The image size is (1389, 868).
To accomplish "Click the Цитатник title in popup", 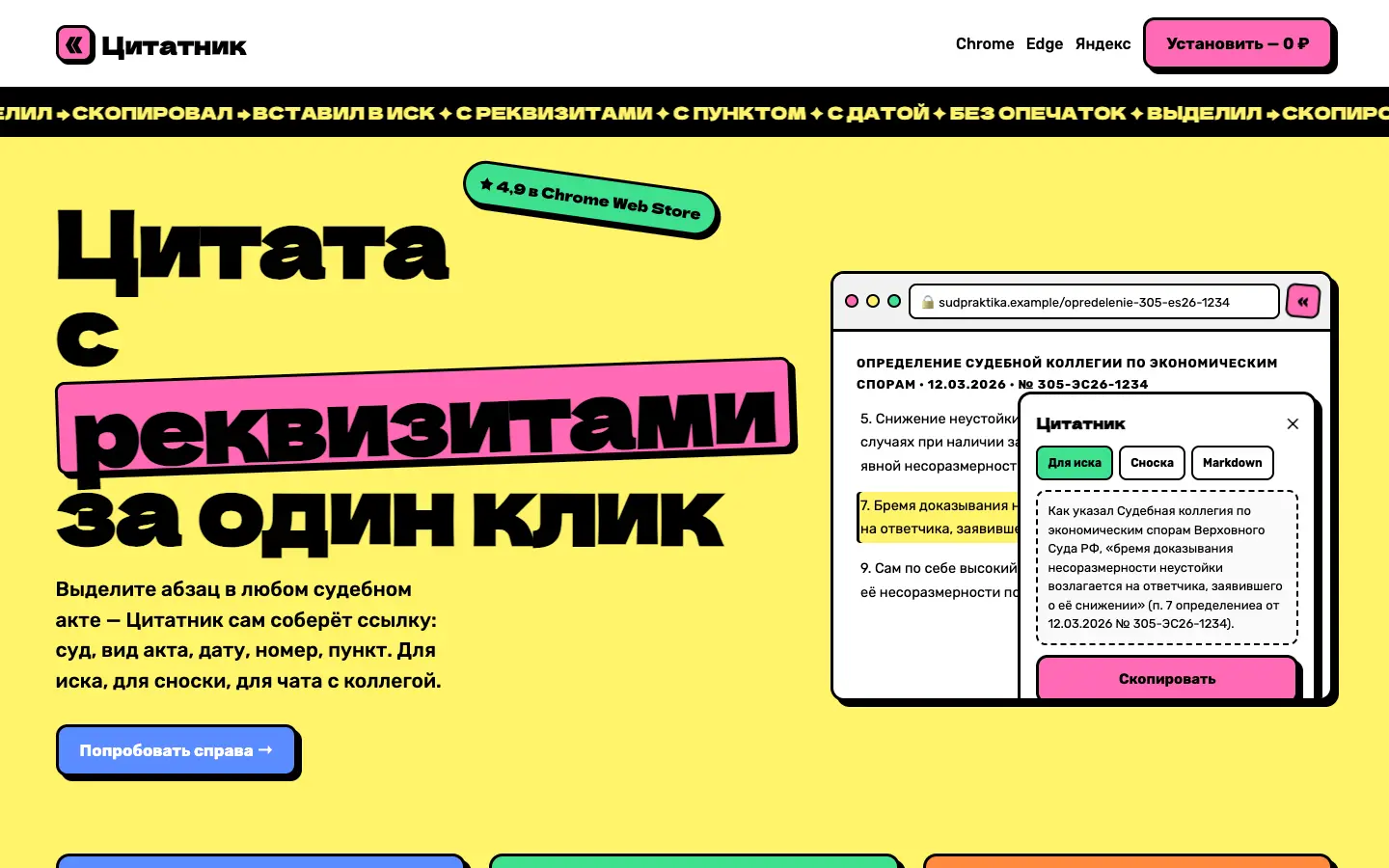I will pyautogui.click(x=1080, y=423).
